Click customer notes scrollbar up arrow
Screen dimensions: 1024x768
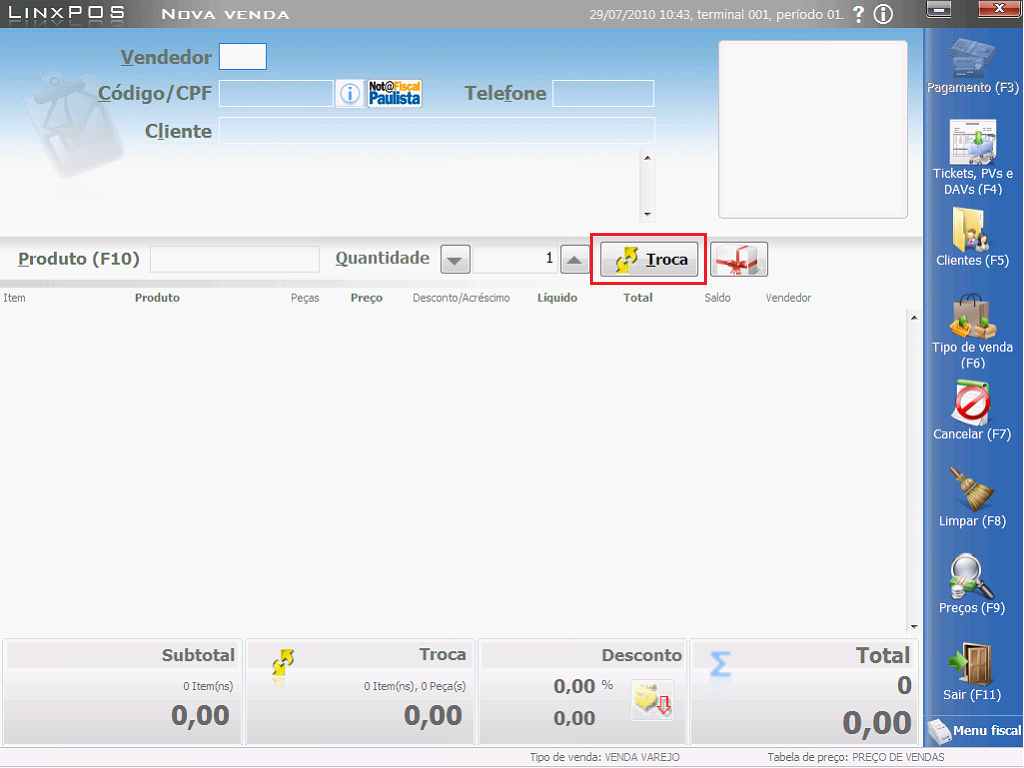647,157
